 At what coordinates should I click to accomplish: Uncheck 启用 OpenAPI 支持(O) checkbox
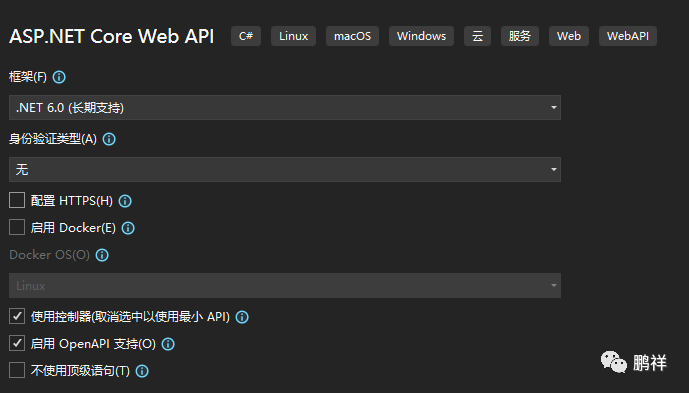click(x=17, y=343)
